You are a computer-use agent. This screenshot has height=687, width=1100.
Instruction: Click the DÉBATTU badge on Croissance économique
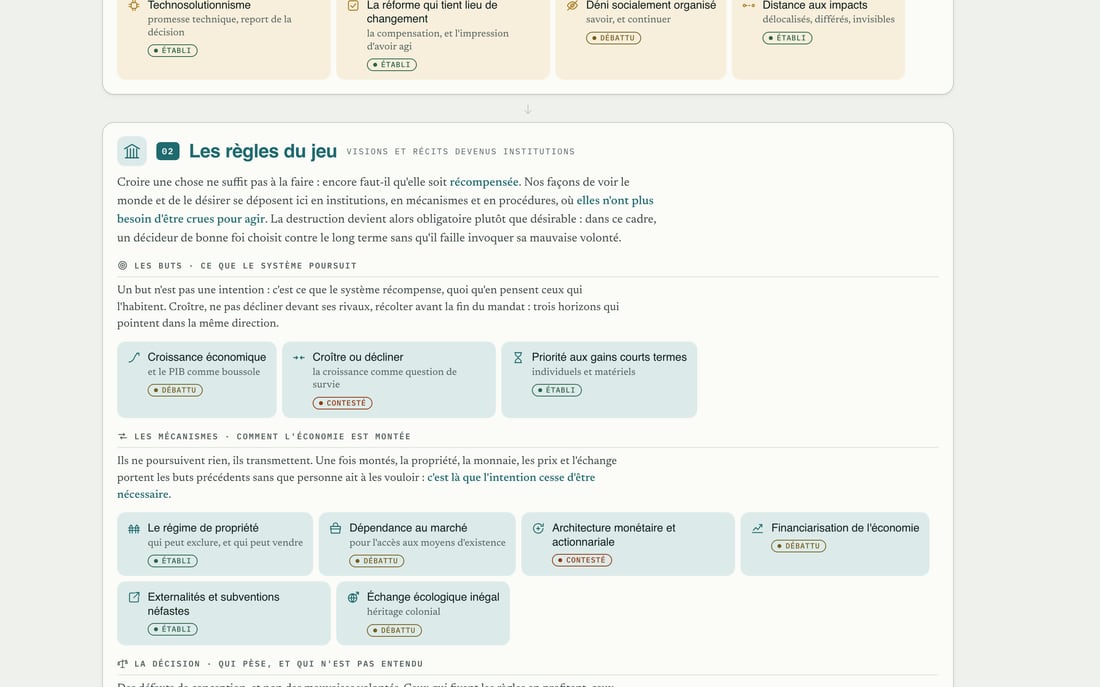click(x=175, y=390)
